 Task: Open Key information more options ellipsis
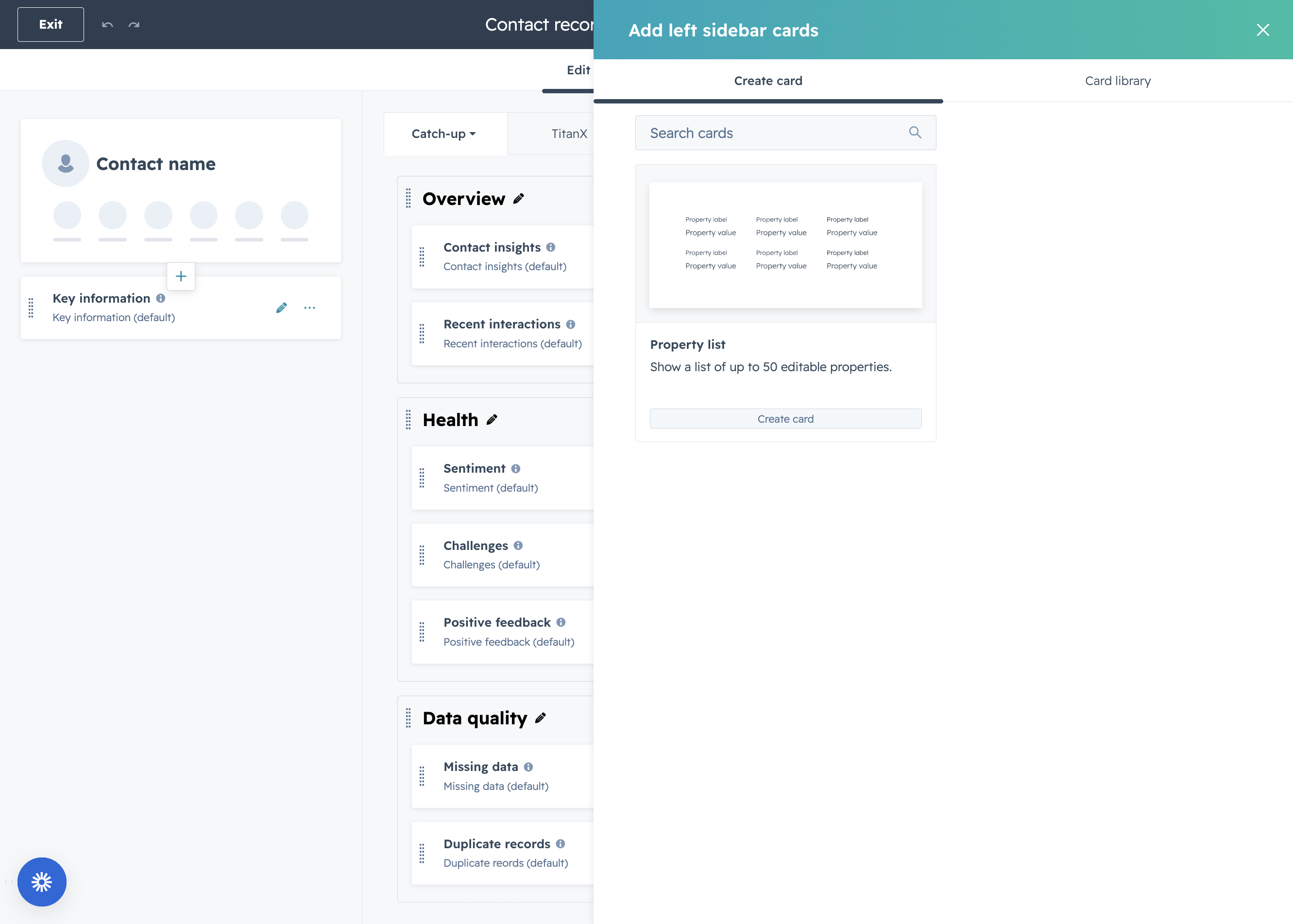coord(309,308)
